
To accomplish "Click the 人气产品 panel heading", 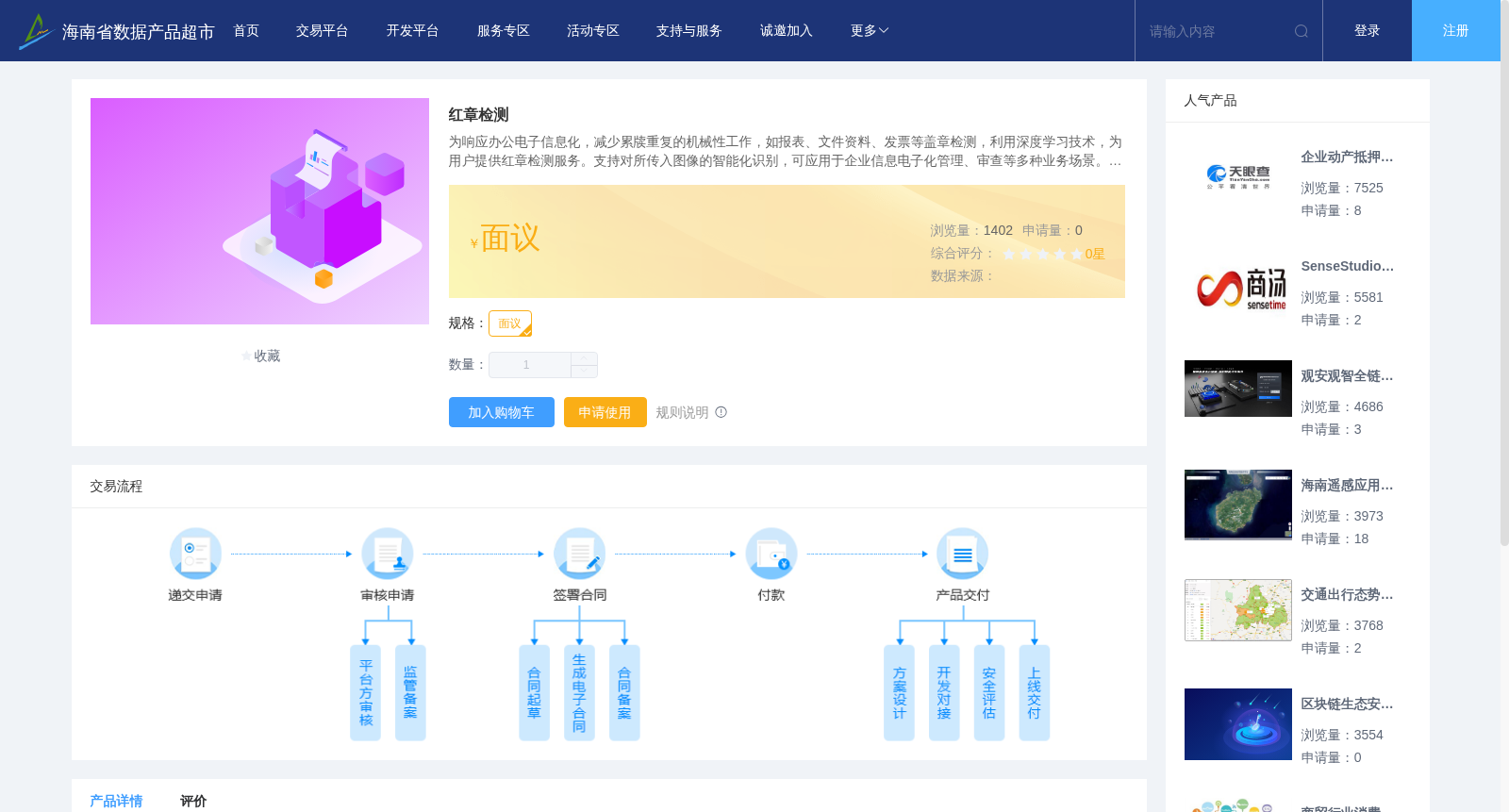I will coord(1210,101).
